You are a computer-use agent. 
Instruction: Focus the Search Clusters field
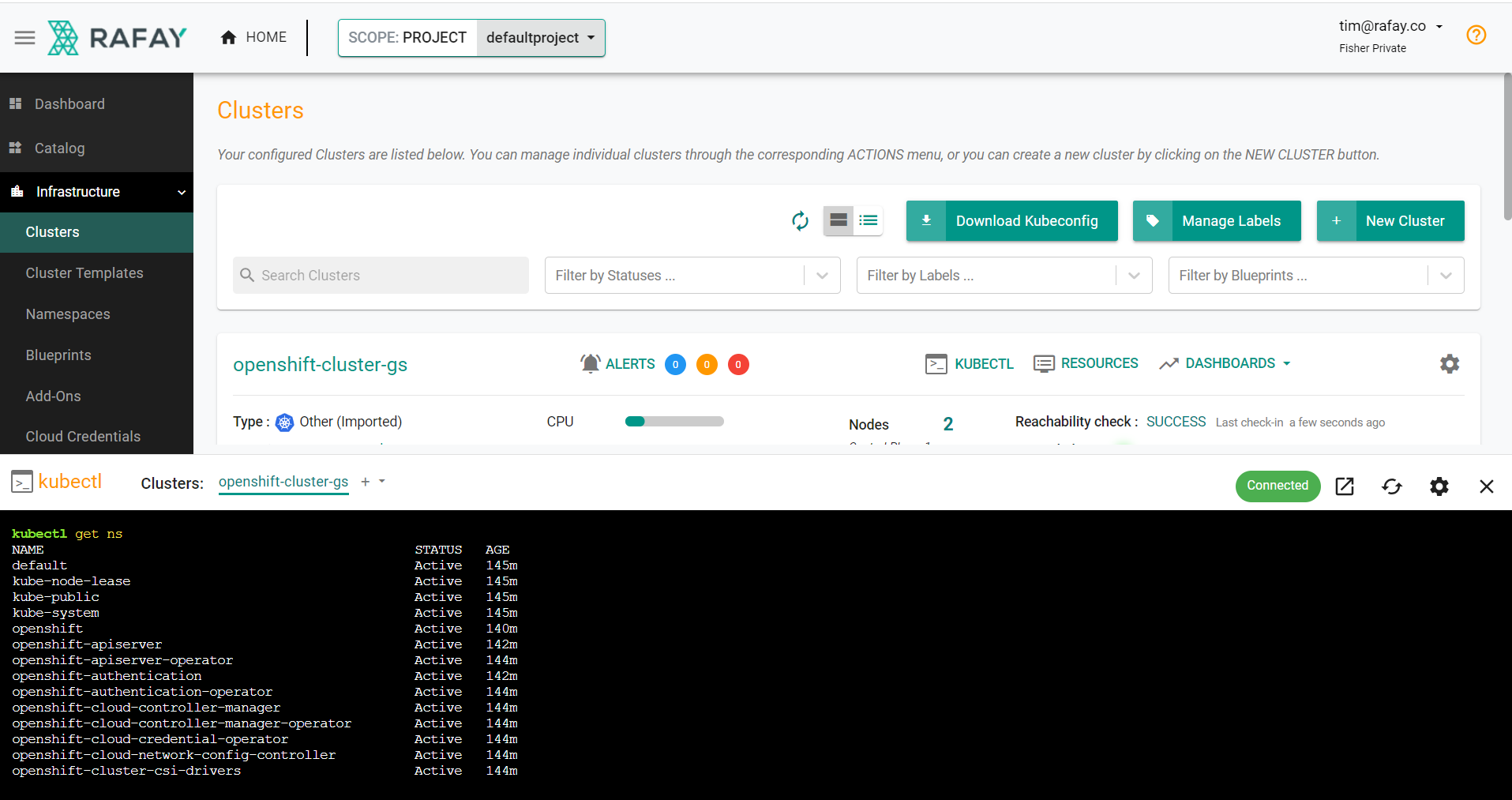pos(381,275)
